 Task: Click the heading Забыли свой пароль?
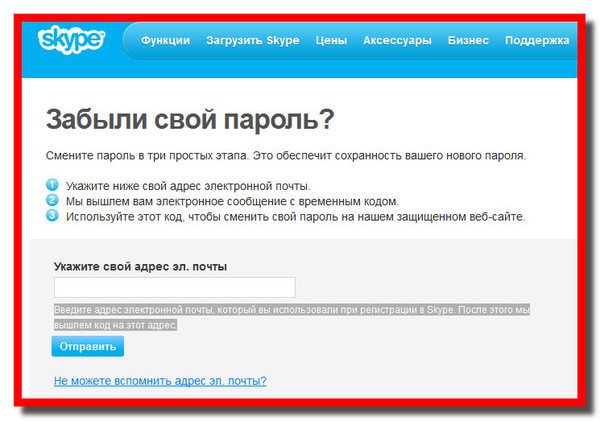click(x=190, y=120)
